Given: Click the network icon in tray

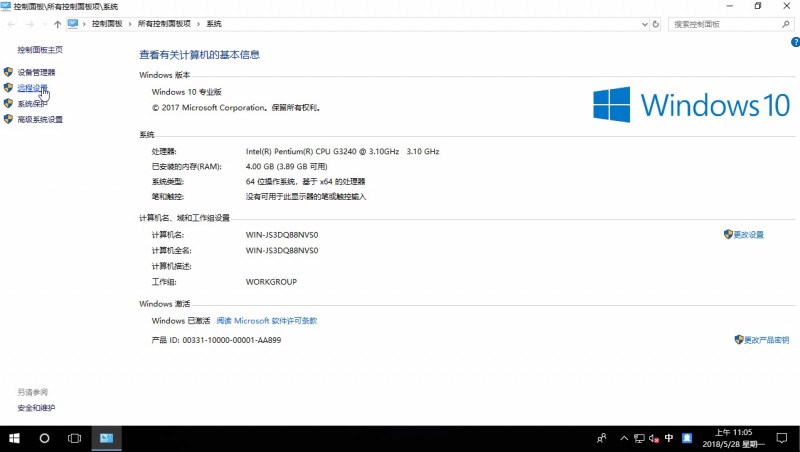Looking at the screenshot, I should point(639,438).
